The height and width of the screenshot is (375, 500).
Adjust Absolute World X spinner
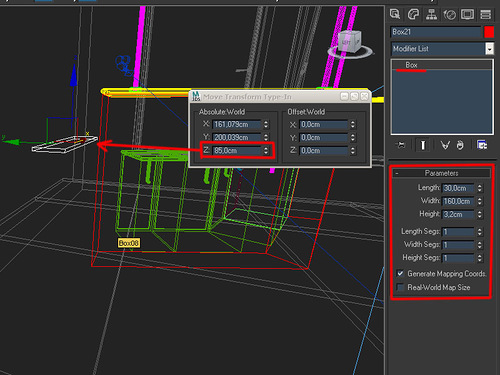click(266, 124)
